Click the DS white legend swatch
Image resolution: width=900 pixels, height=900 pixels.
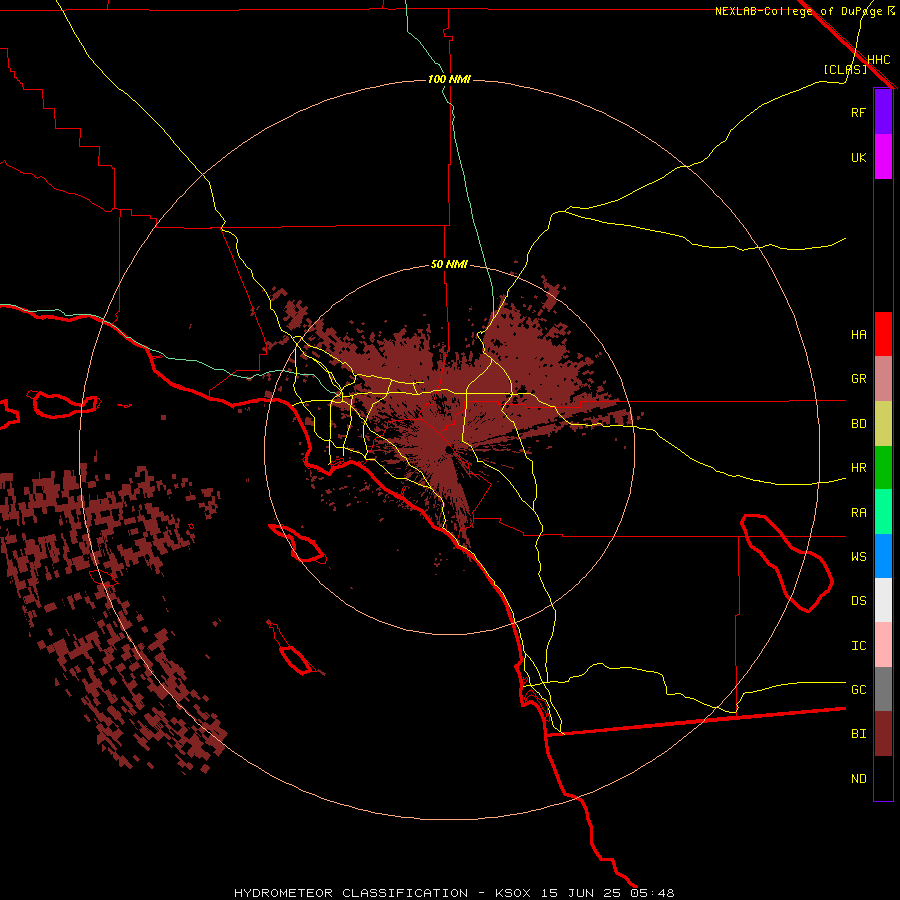883,600
